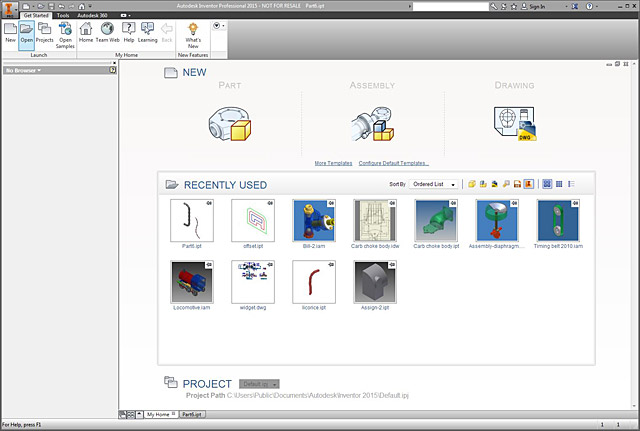Image resolution: width=640 pixels, height=431 pixels.
Task: Click the Favorites star icon in title bar
Action: click(514, 6)
